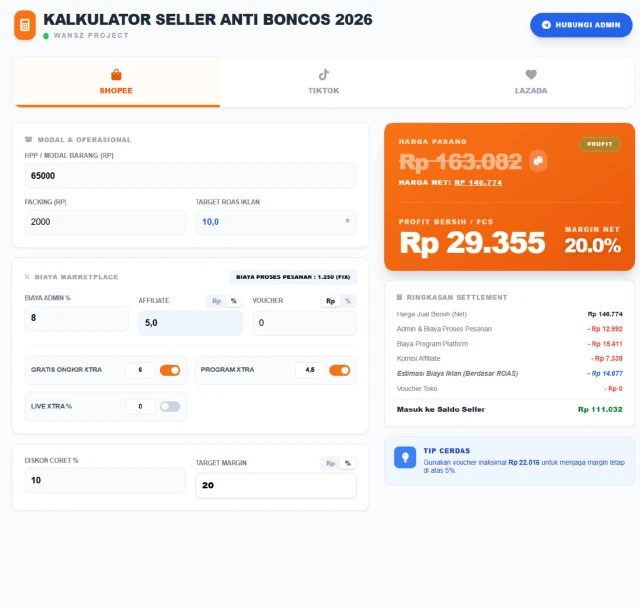The image size is (640, 608).
Task: Click the orange calculator logo icon
Action: [x=25, y=25]
